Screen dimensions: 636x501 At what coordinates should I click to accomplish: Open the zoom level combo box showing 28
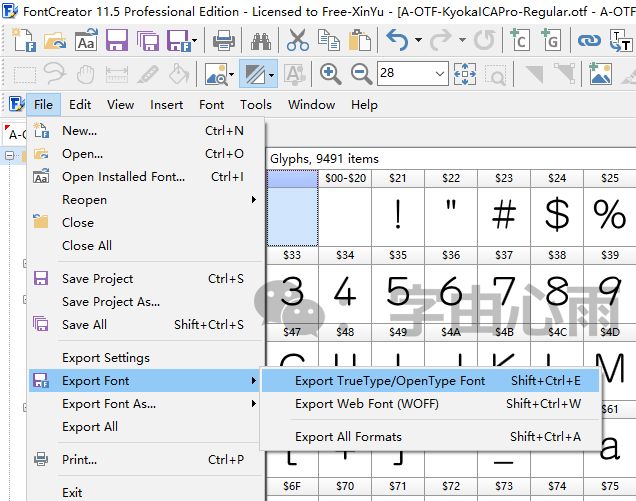click(413, 73)
